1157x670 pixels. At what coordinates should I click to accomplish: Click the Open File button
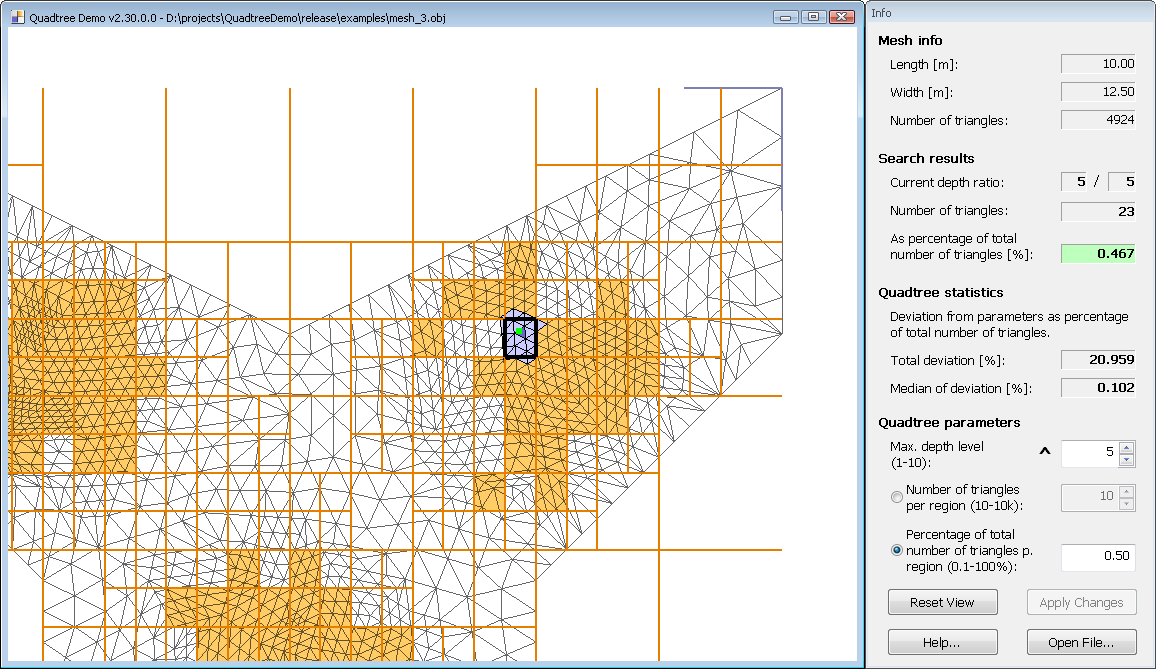[x=1081, y=641]
